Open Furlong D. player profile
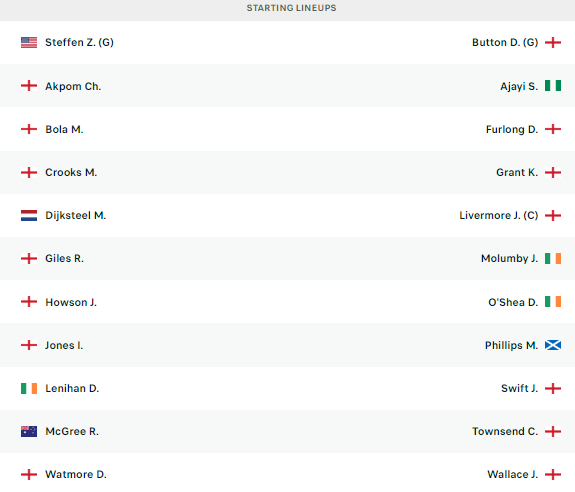The width and height of the screenshot is (575, 492). tap(512, 129)
